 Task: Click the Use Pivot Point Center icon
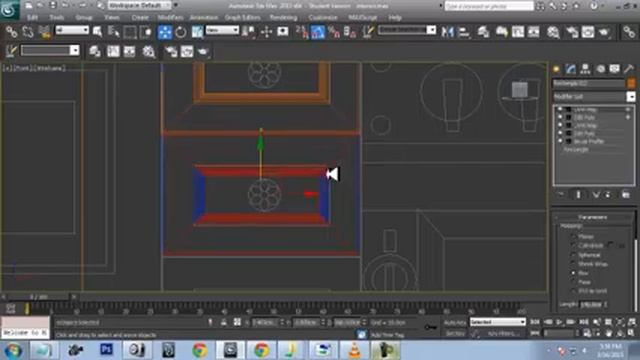tap(248, 31)
